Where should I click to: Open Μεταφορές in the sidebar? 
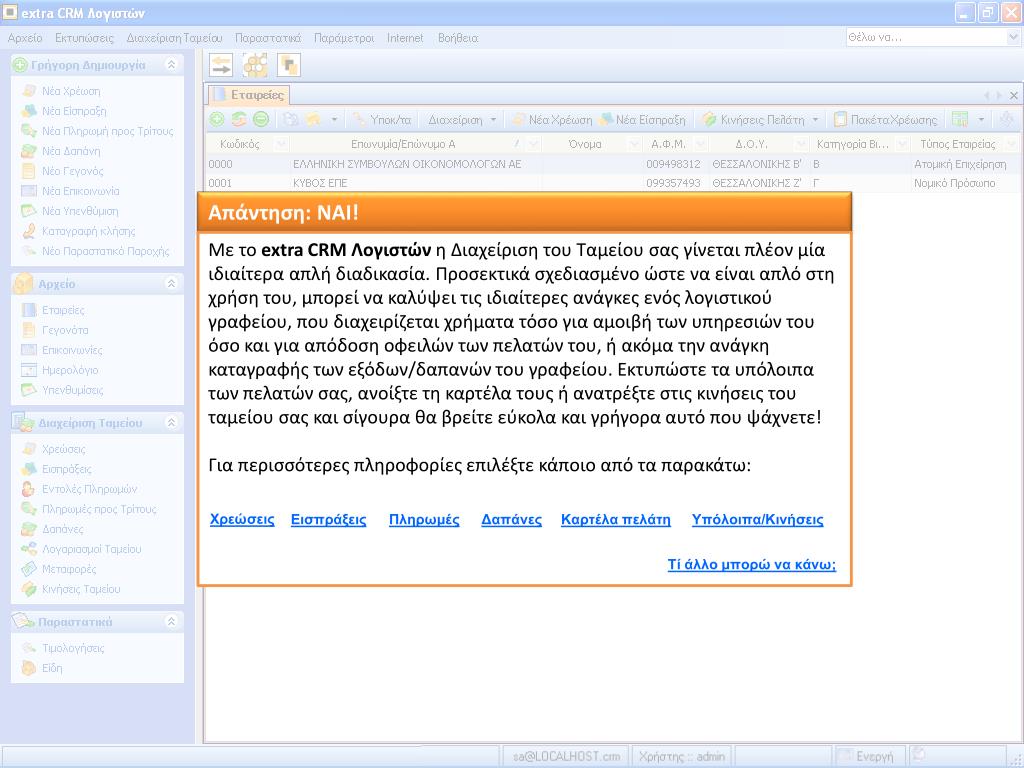[x=69, y=569]
